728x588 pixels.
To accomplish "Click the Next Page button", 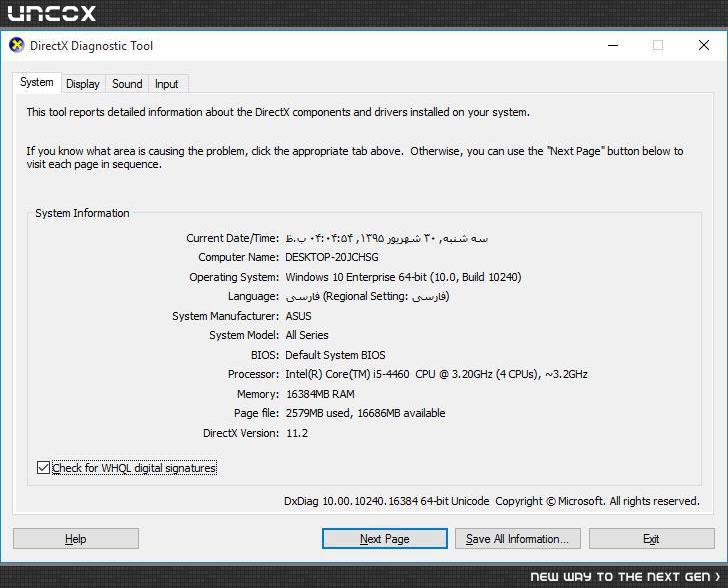I will [384, 539].
